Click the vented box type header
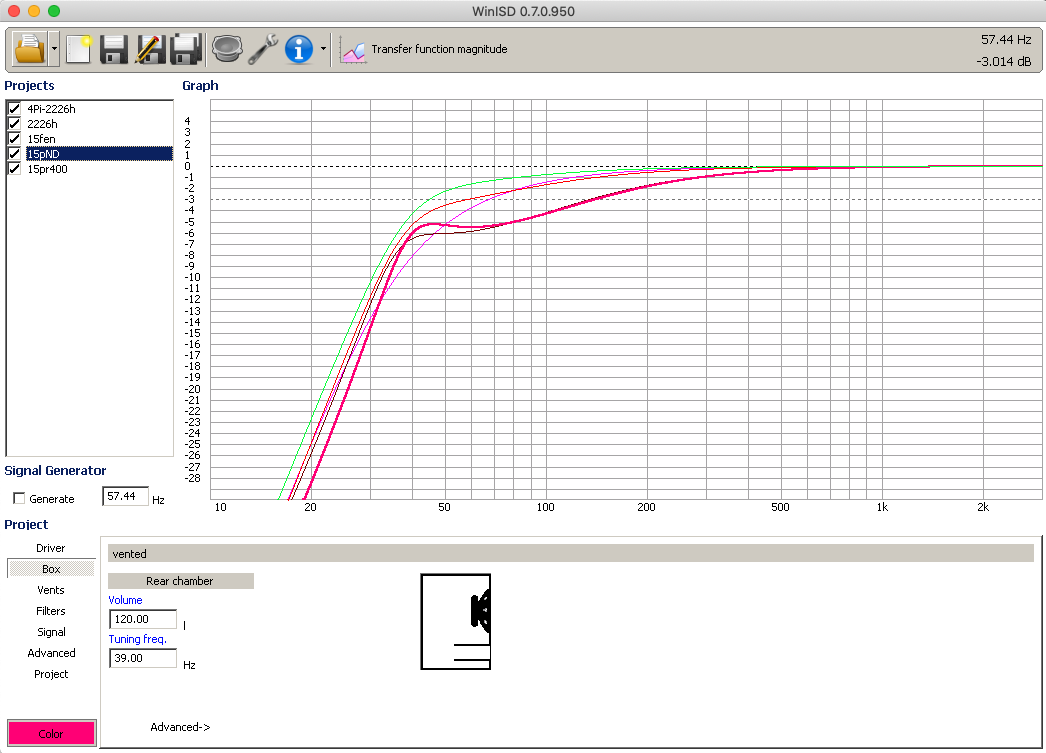Image resolution: width=1046 pixels, height=753 pixels. pos(570,554)
